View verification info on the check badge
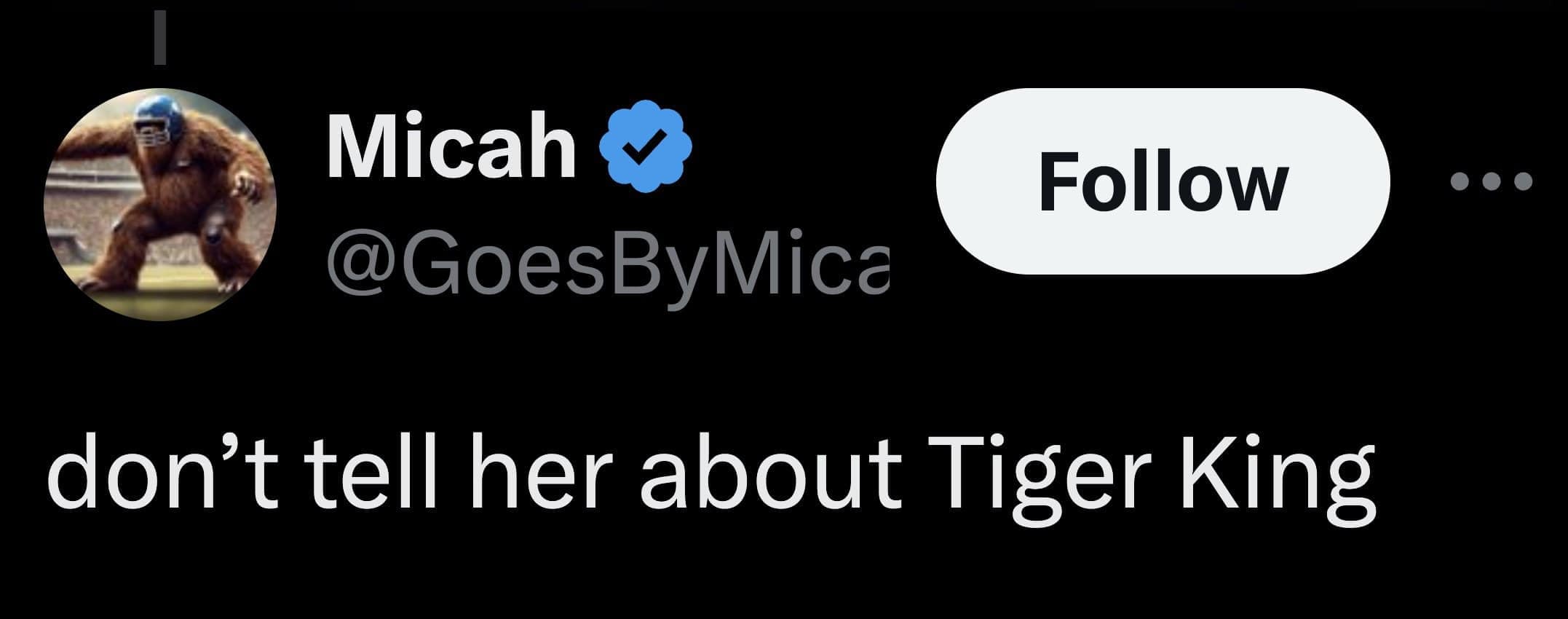 coord(644,147)
